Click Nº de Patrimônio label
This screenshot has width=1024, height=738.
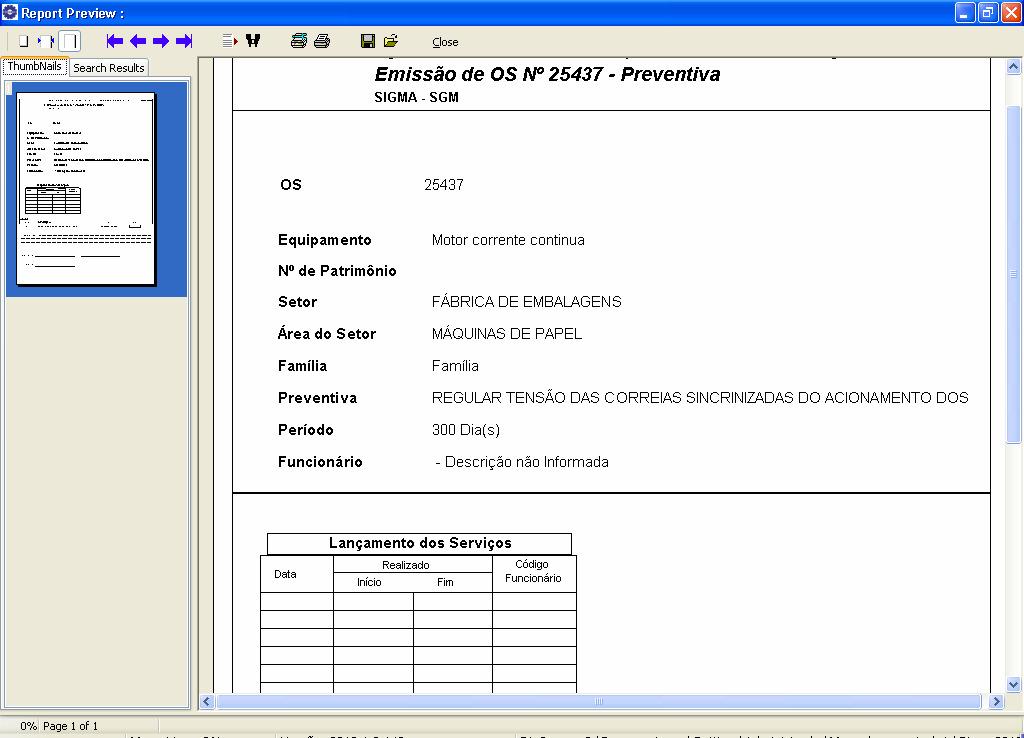pos(337,271)
